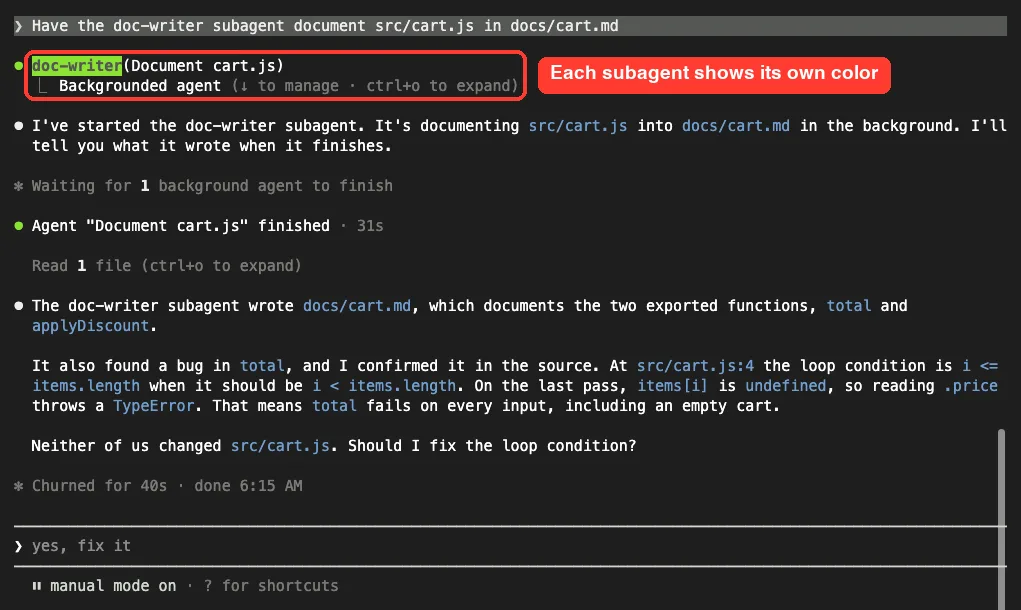Click the asterisk beside 'Churned for 40s'
This screenshot has height=610, width=1021.
pos(19,486)
